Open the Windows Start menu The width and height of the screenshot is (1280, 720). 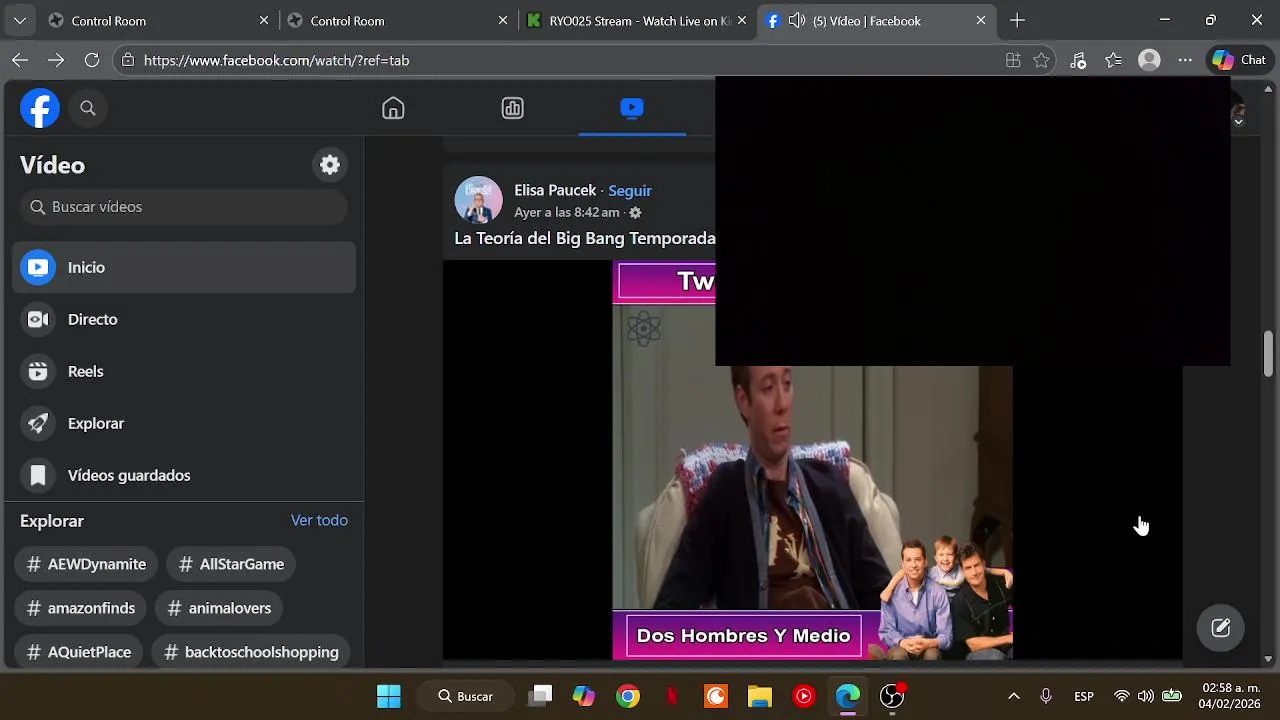pos(389,696)
